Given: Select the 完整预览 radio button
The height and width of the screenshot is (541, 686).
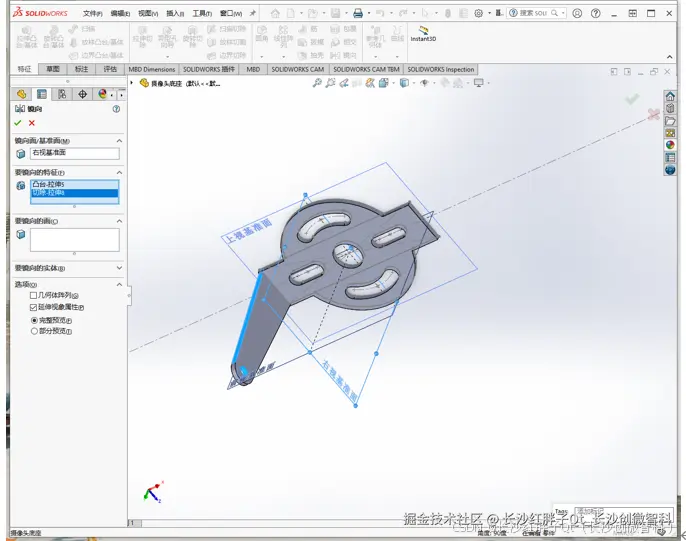Looking at the screenshot, I should coord(34,320).
